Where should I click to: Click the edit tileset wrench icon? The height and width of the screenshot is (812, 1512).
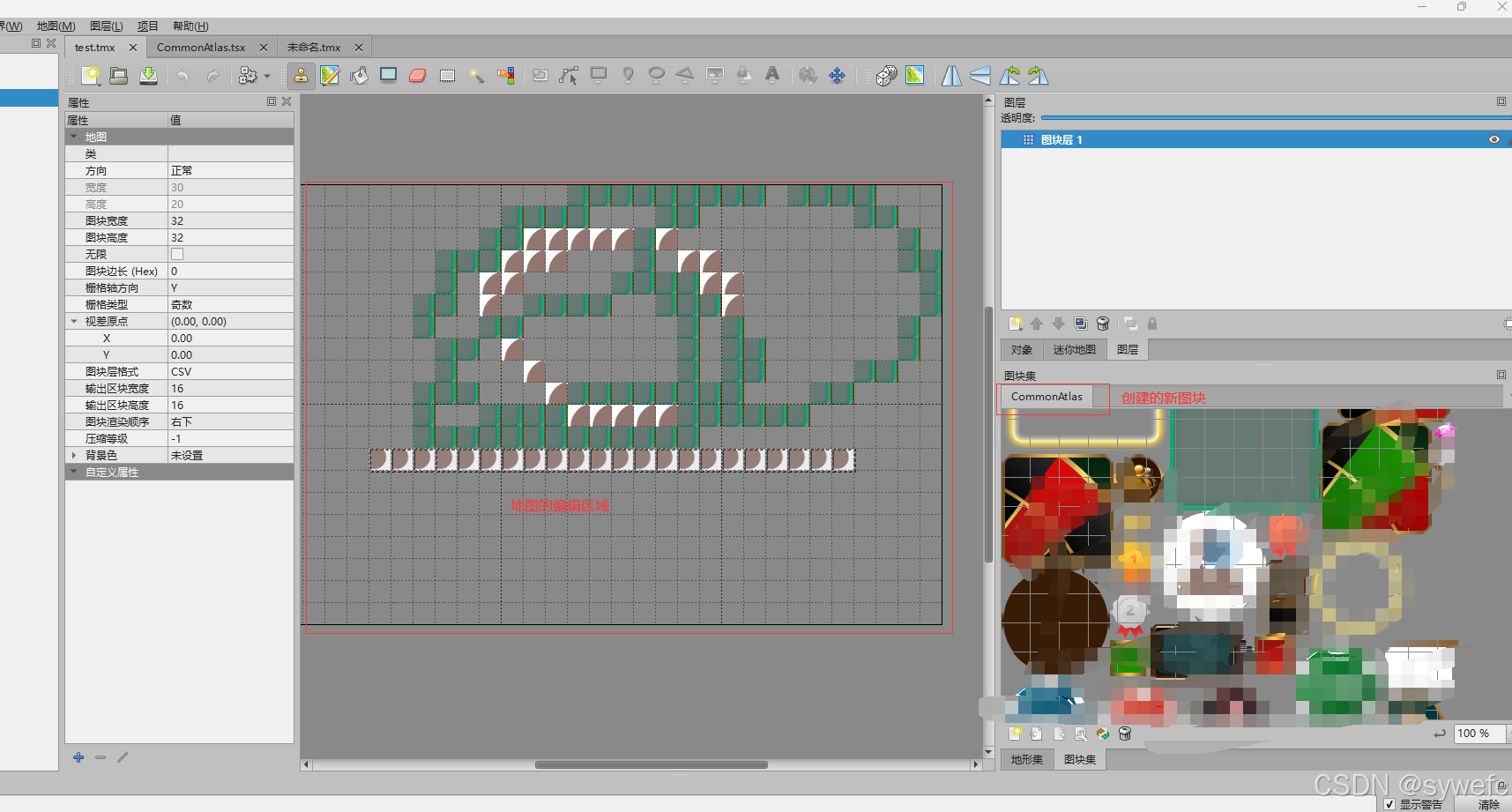click(1081, 734)
